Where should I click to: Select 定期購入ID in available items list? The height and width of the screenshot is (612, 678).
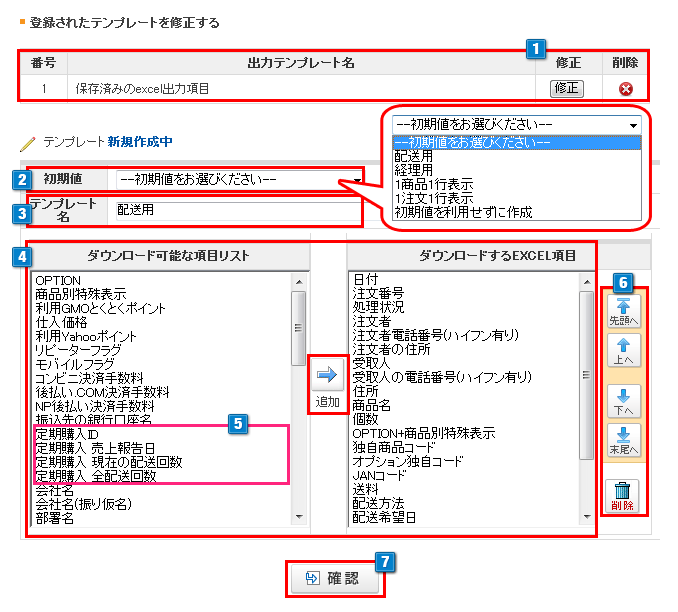point(69,434)
